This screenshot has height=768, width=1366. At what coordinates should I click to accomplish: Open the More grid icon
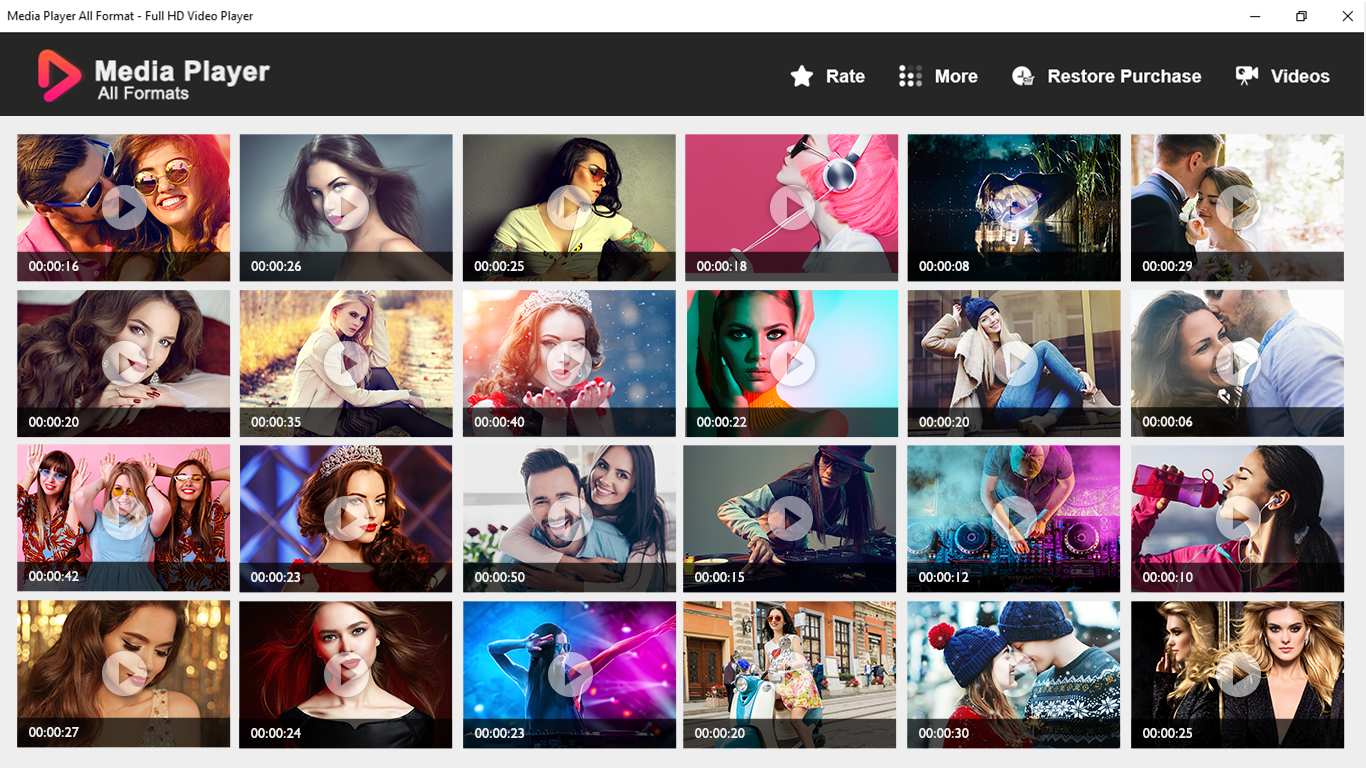tap(909, 75)
